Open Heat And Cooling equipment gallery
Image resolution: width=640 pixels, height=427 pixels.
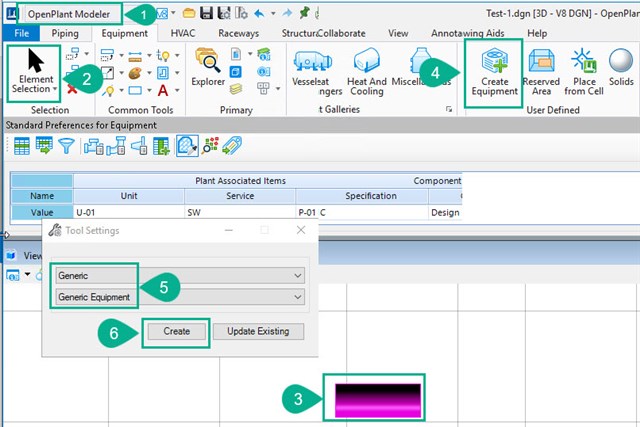tap(367, 72)
